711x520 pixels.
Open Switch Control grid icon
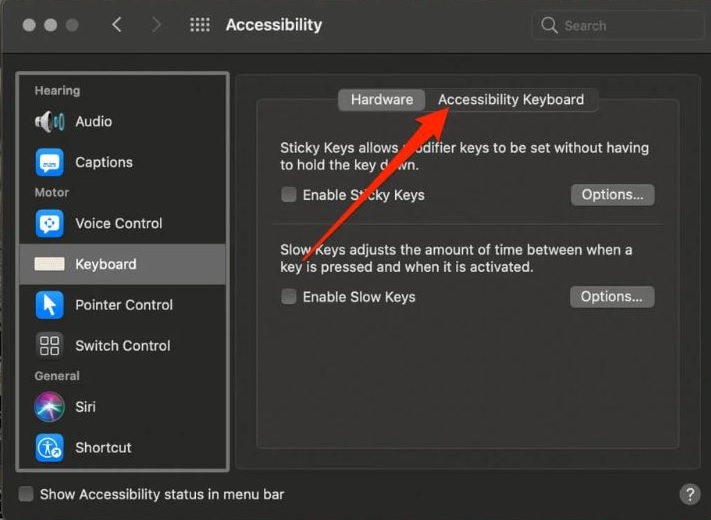click(50, 346)
